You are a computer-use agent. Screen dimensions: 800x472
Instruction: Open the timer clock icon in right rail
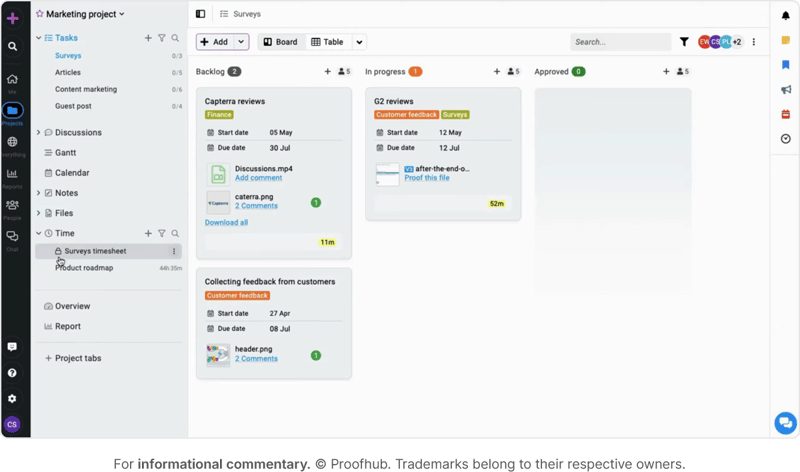tap(786, 139)
